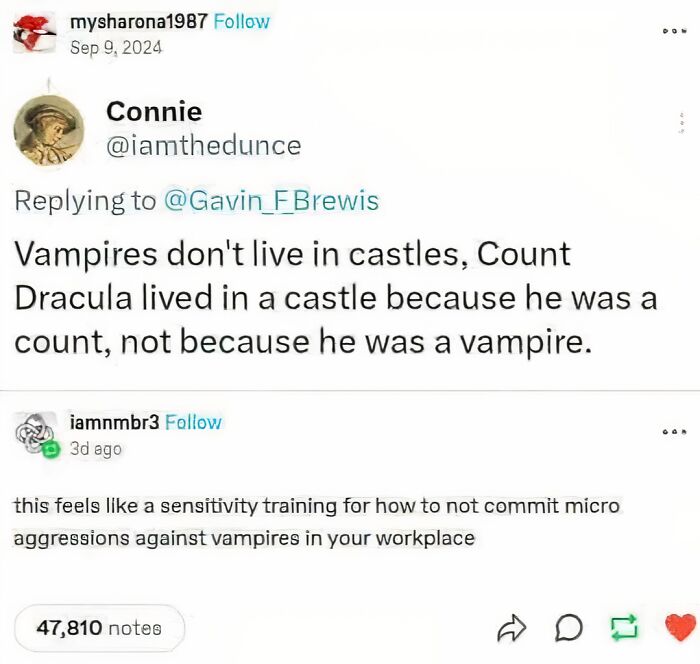Open the vertical dots menu on Connie's tweet
The height and width of the screenshot is (664, 700).
(x=682, y=122)
